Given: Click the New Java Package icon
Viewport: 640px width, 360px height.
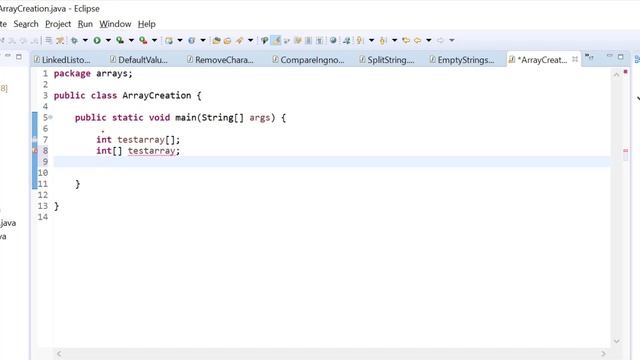Looking at the screenshot, I should tap(169, 40).
